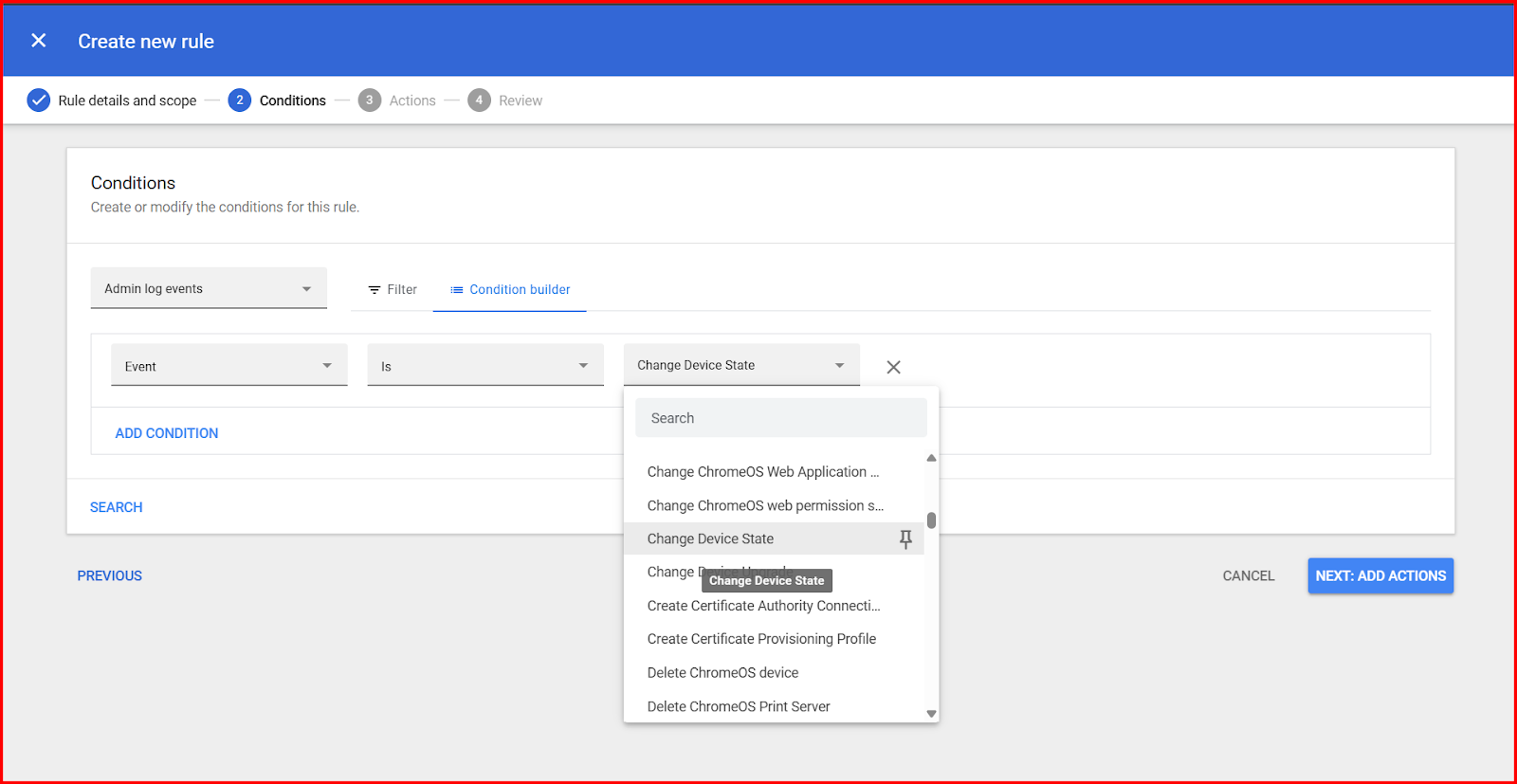Click the pin icon beside Change Device State
1517x784 pixels.
tap(905, 539)
